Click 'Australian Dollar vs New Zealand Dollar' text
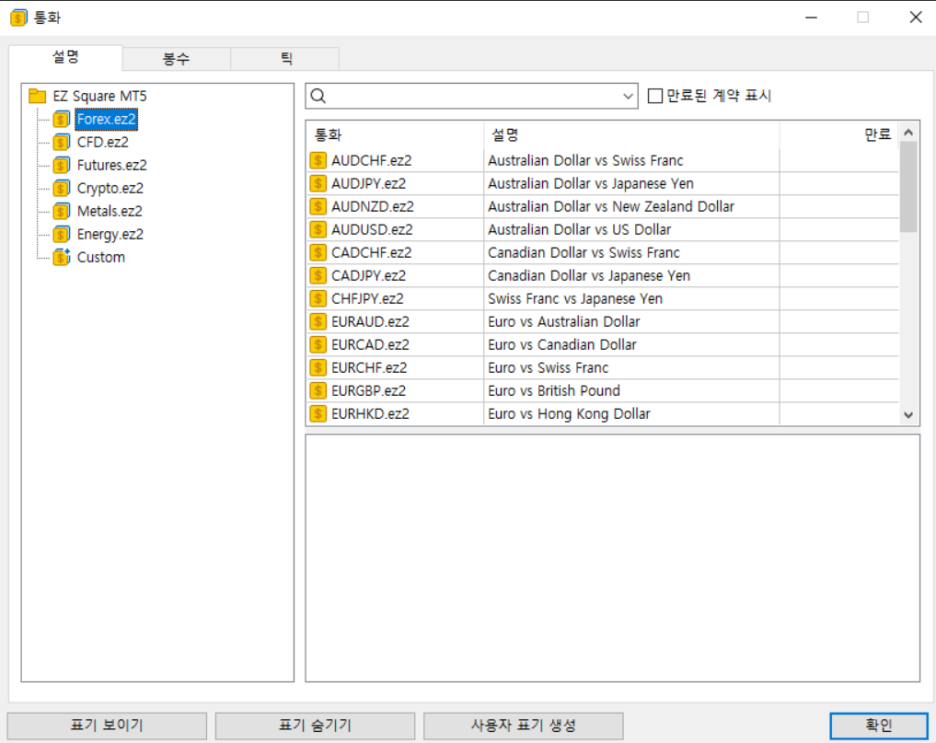 point(611,206)
